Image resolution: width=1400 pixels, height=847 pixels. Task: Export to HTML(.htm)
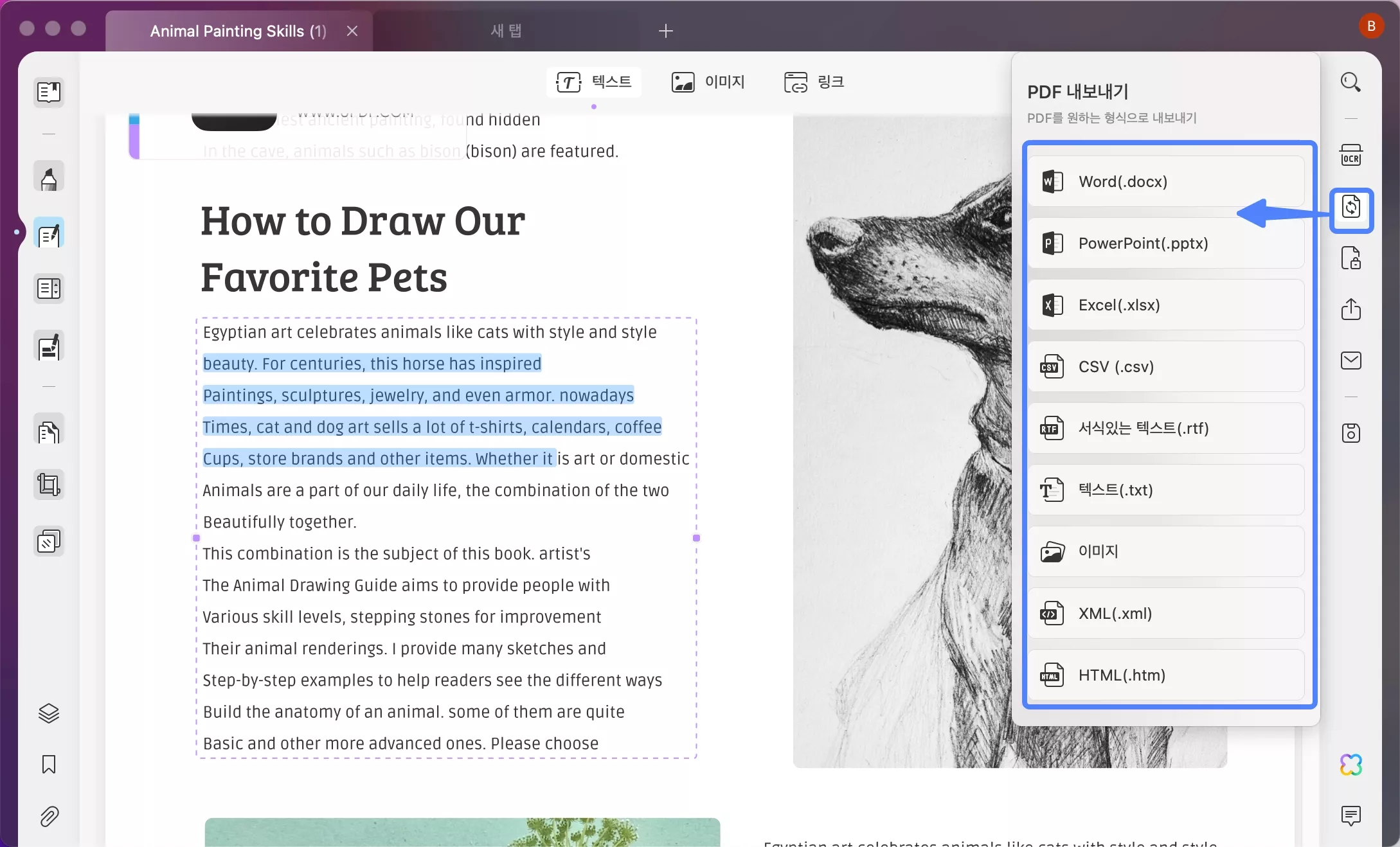pyautogui.click(x=1166, y=675)
